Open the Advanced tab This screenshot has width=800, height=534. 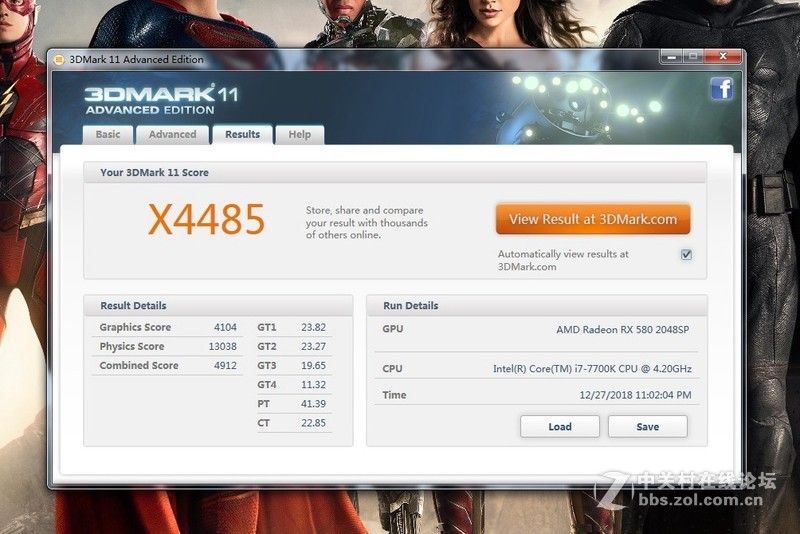[172, 135]
